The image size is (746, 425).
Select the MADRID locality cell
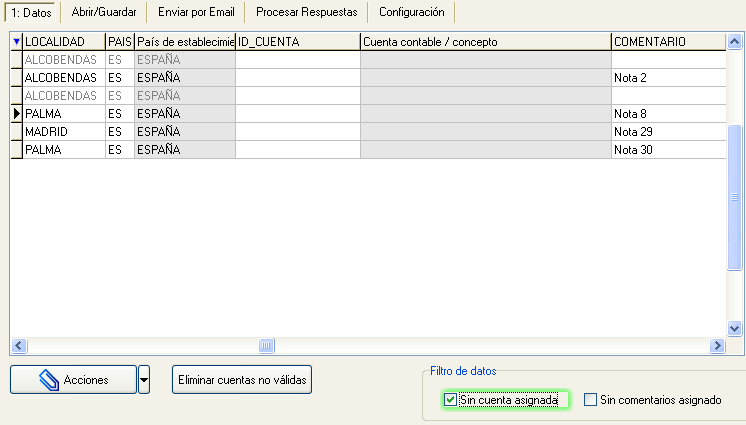click(x=64, y=131)
